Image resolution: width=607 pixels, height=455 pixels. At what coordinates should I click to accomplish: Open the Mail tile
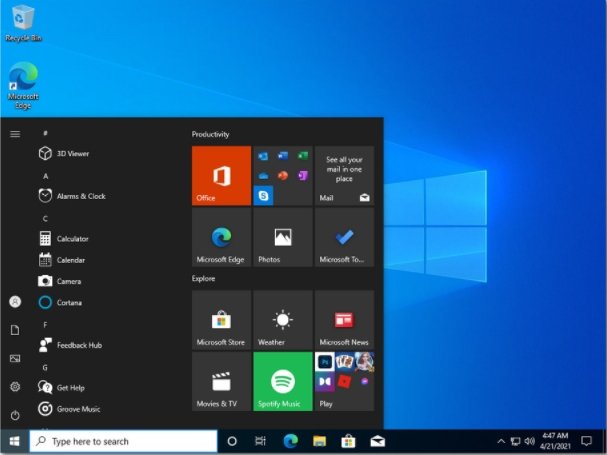(344, 175)
